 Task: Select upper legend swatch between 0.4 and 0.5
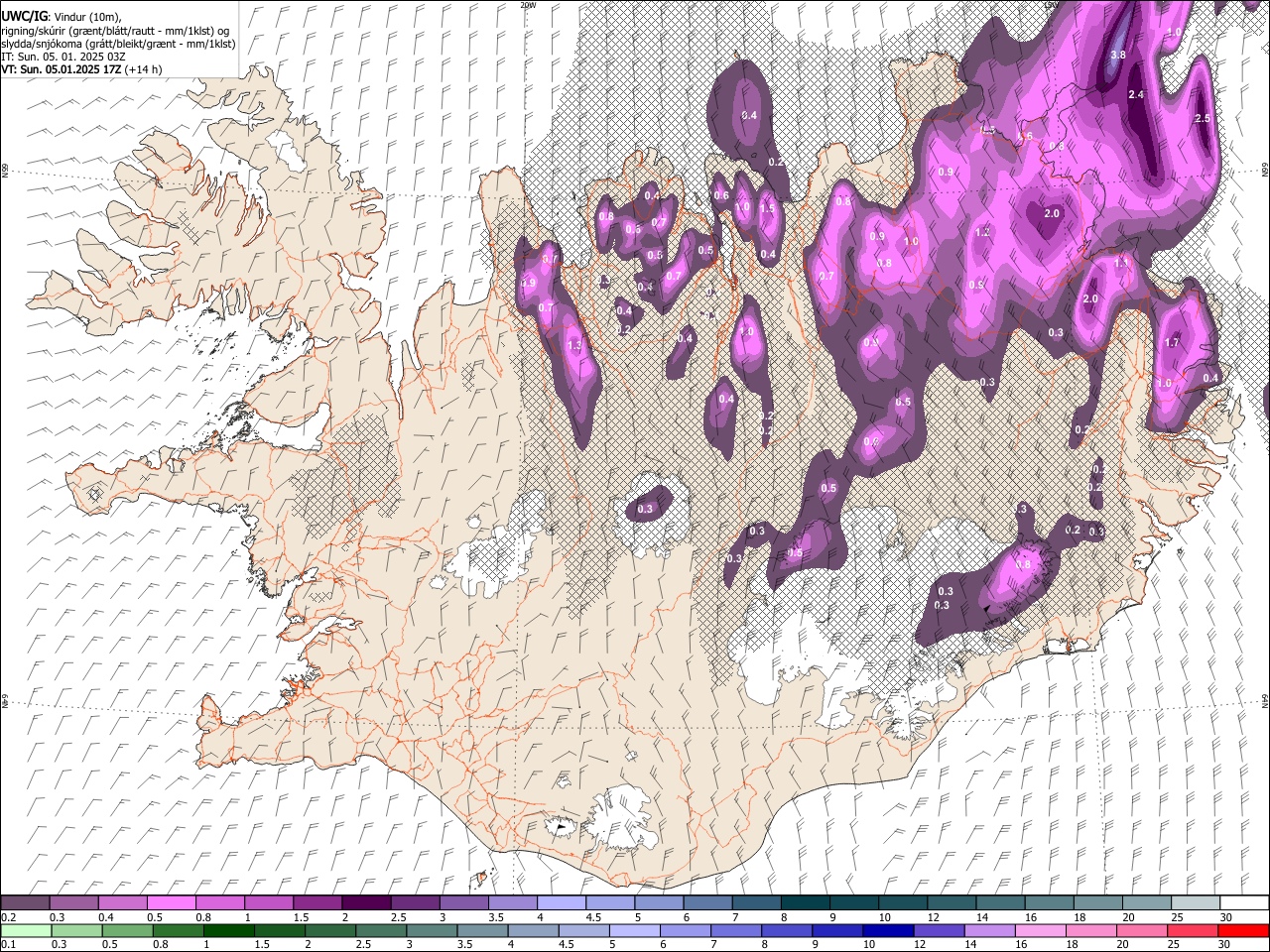point(122,902)
